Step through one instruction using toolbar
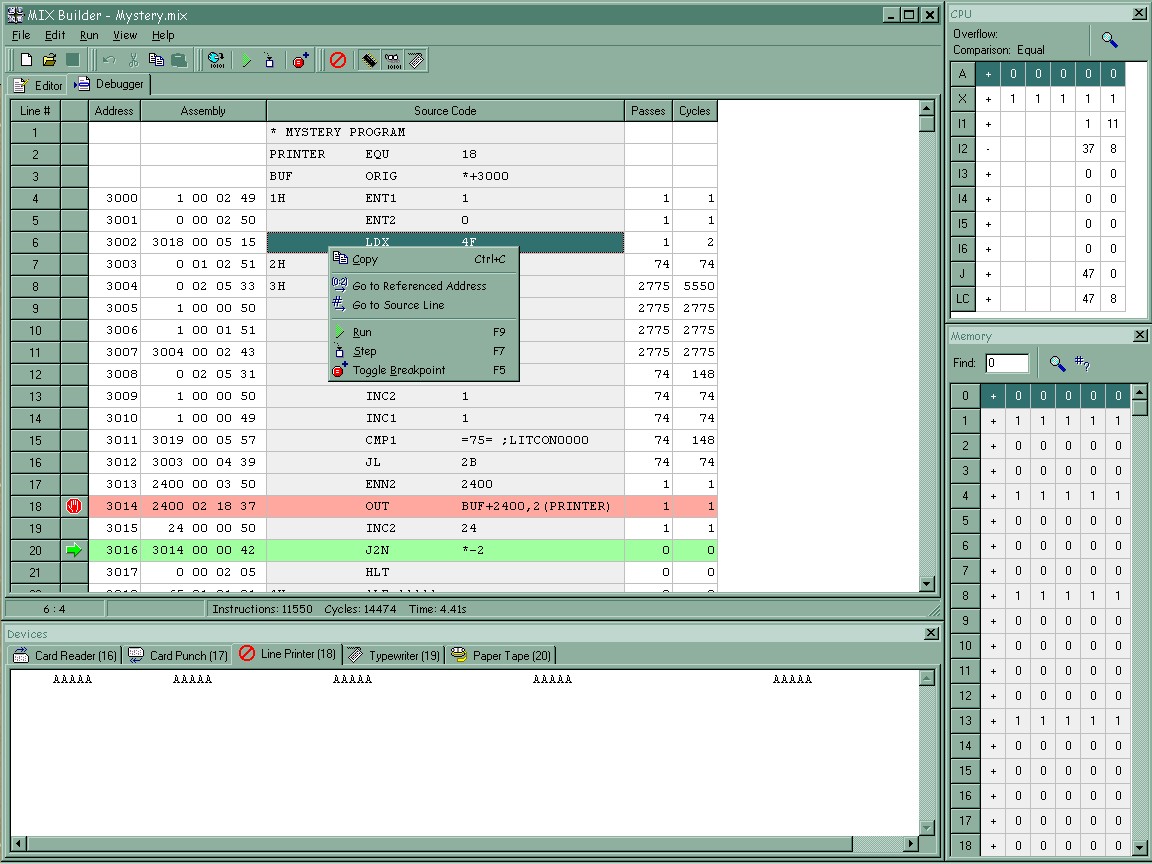 point(270,60)
